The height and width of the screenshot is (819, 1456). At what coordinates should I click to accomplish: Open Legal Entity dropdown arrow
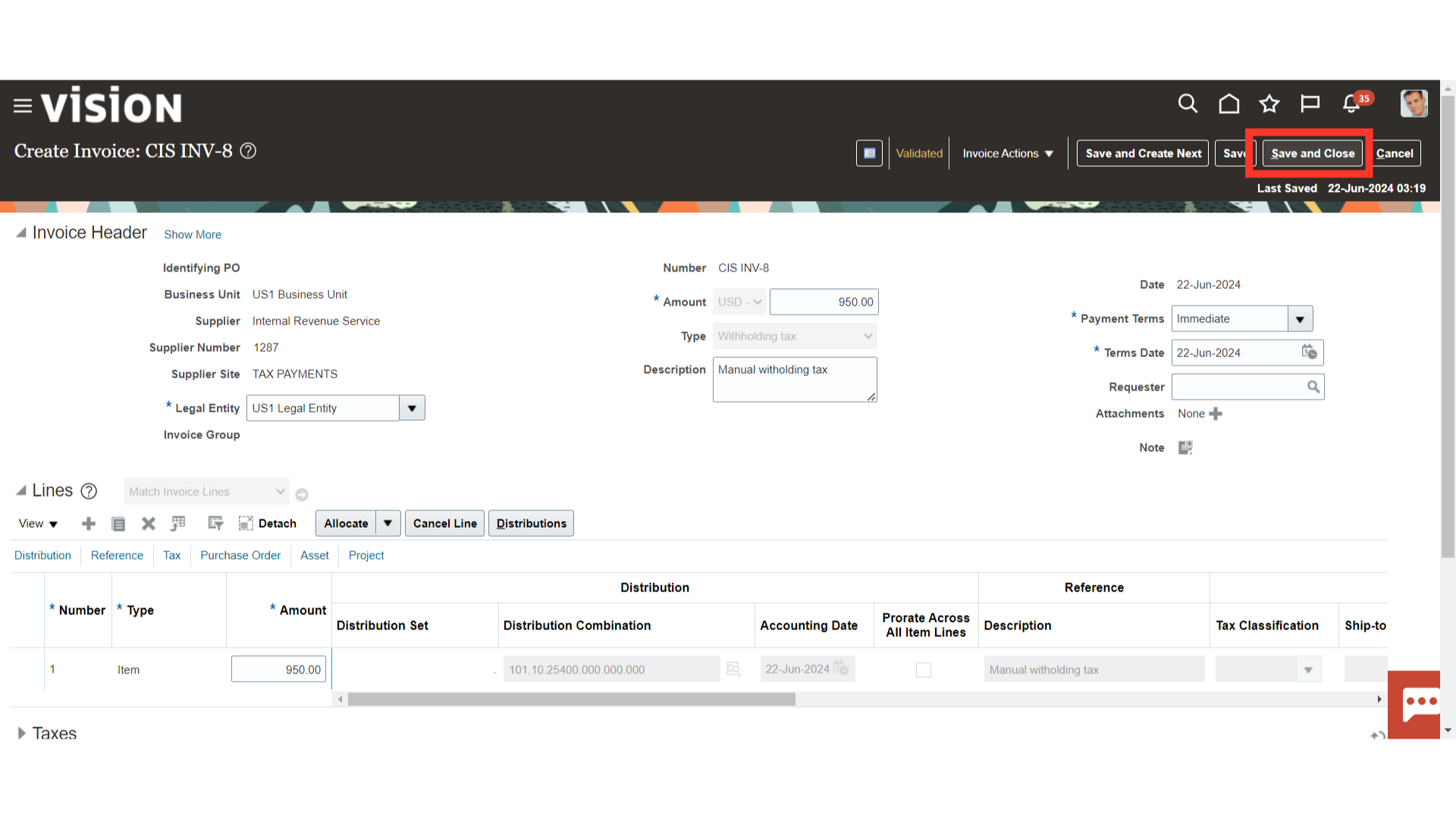(412, 408)
